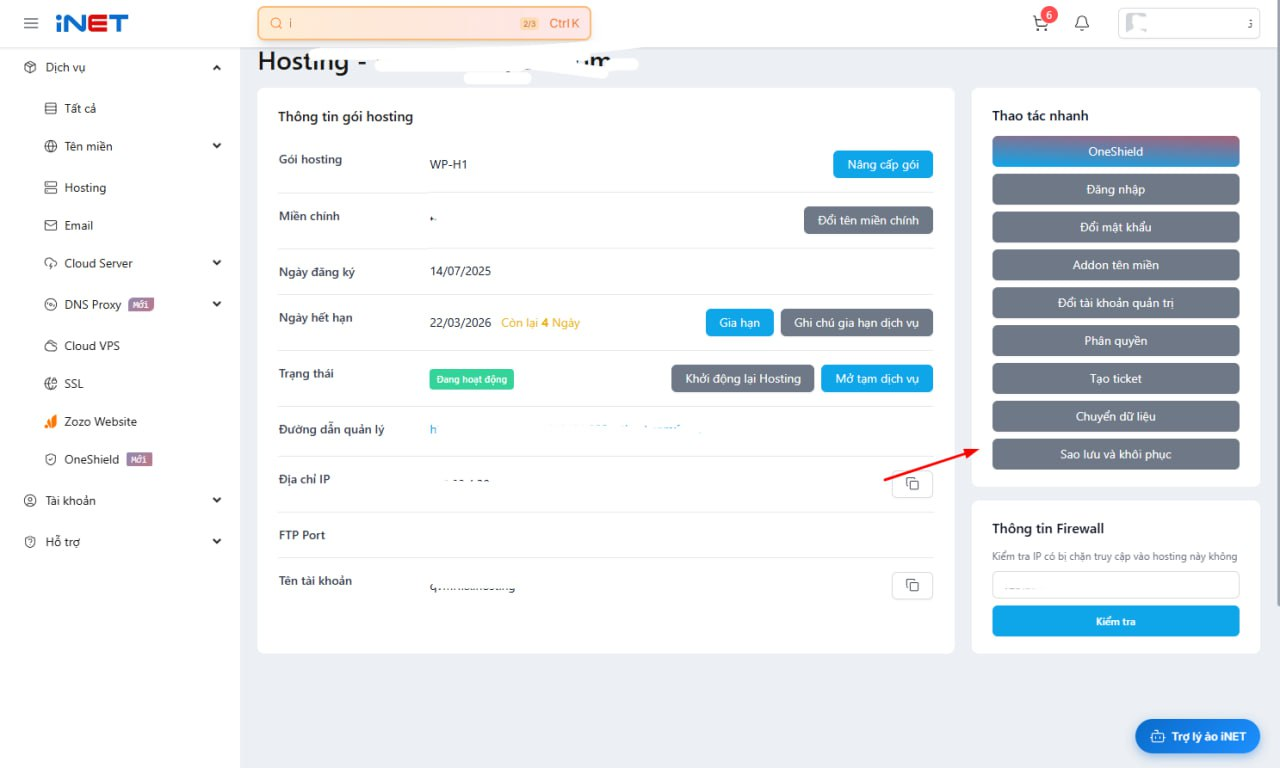1280x768 pixels.
Task: Open the iNET logo home page
Action: [x=92, y=23]
